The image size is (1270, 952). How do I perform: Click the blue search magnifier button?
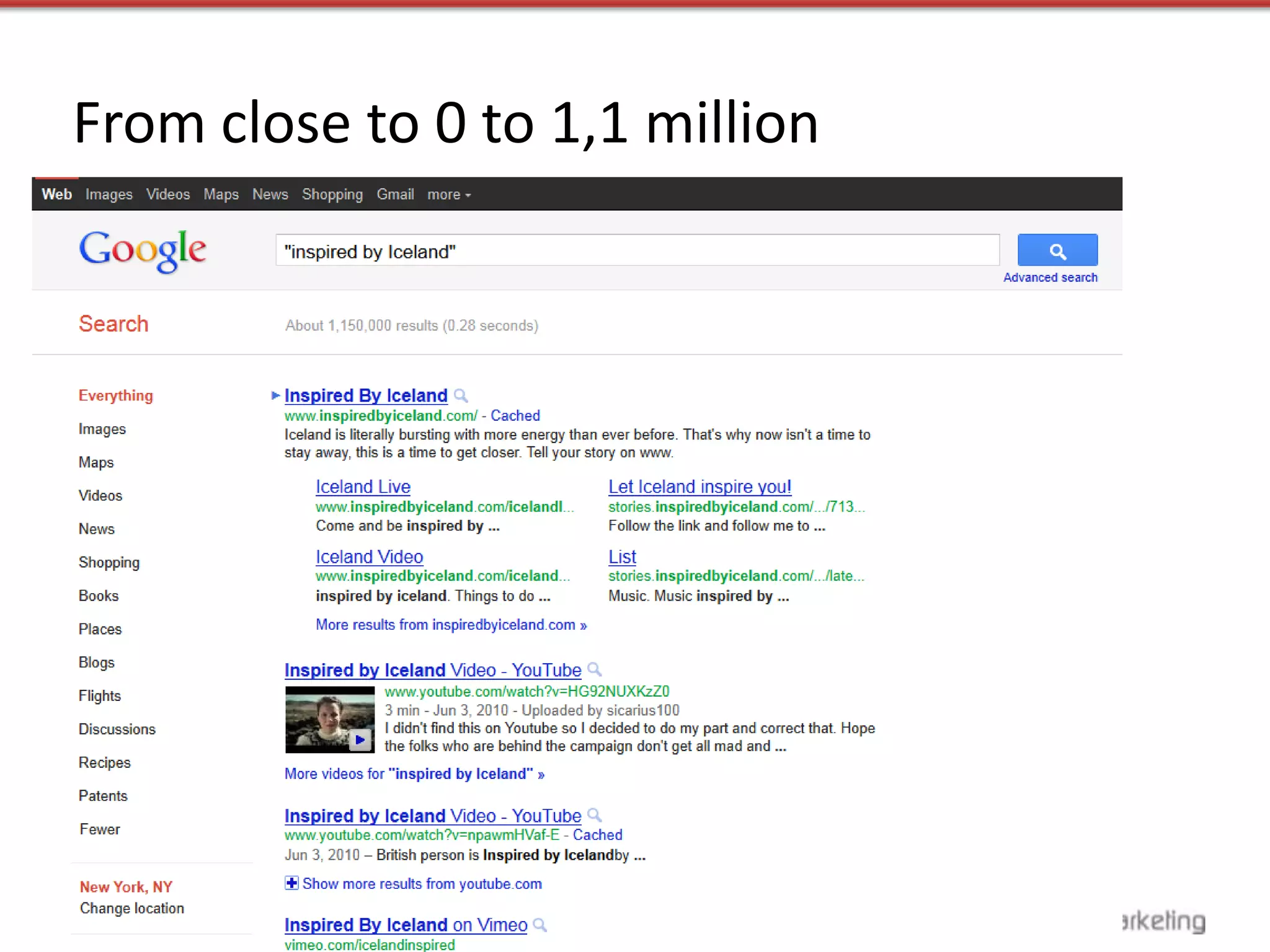pos(1057,250)
